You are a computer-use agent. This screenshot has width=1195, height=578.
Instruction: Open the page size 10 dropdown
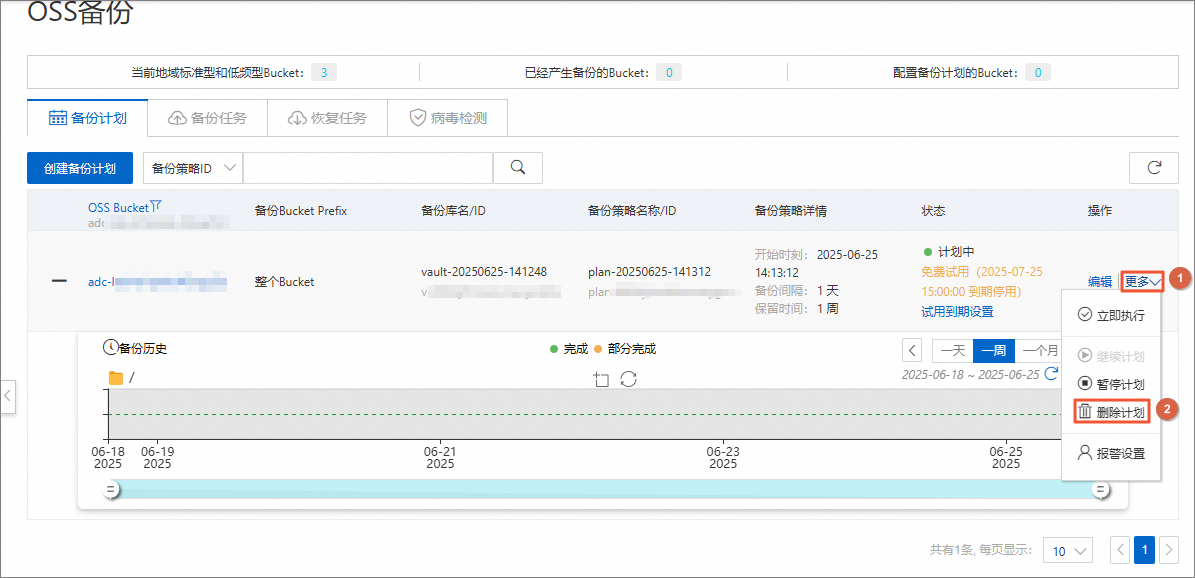click(1067, 549)
